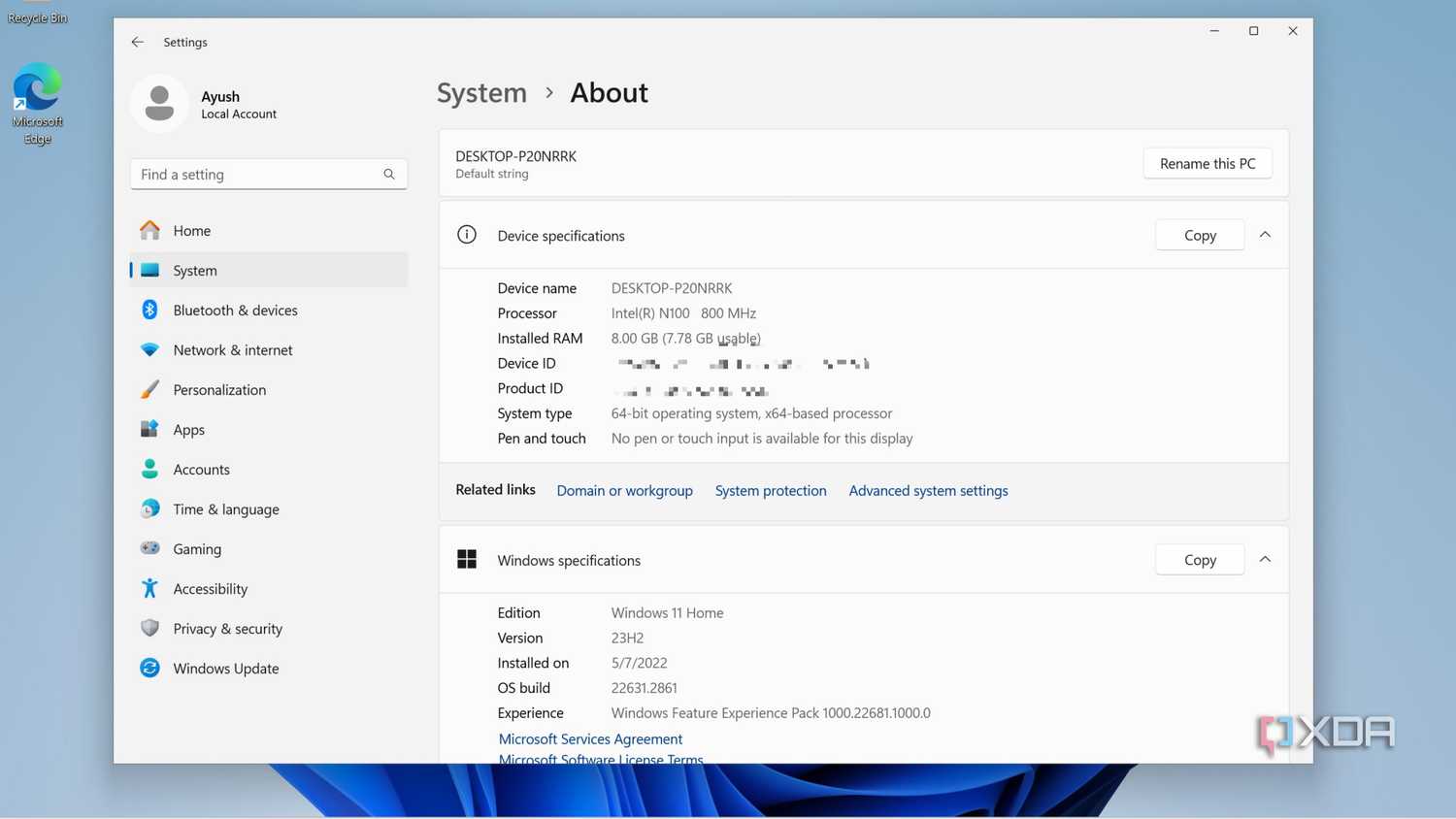Click the Time & language clock icon
The width and height of the screenshot is (1456, 819).
tap(149, 508)
